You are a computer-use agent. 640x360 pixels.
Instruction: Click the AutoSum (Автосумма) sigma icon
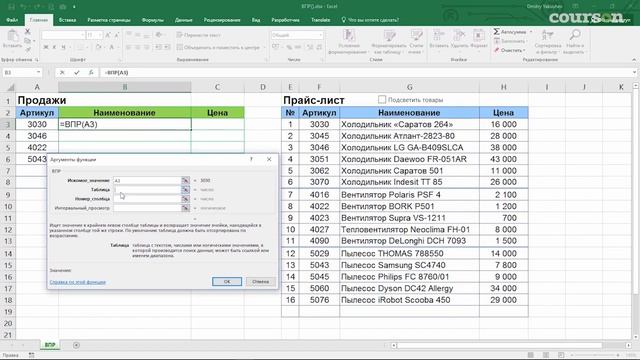tap(496, 31)
